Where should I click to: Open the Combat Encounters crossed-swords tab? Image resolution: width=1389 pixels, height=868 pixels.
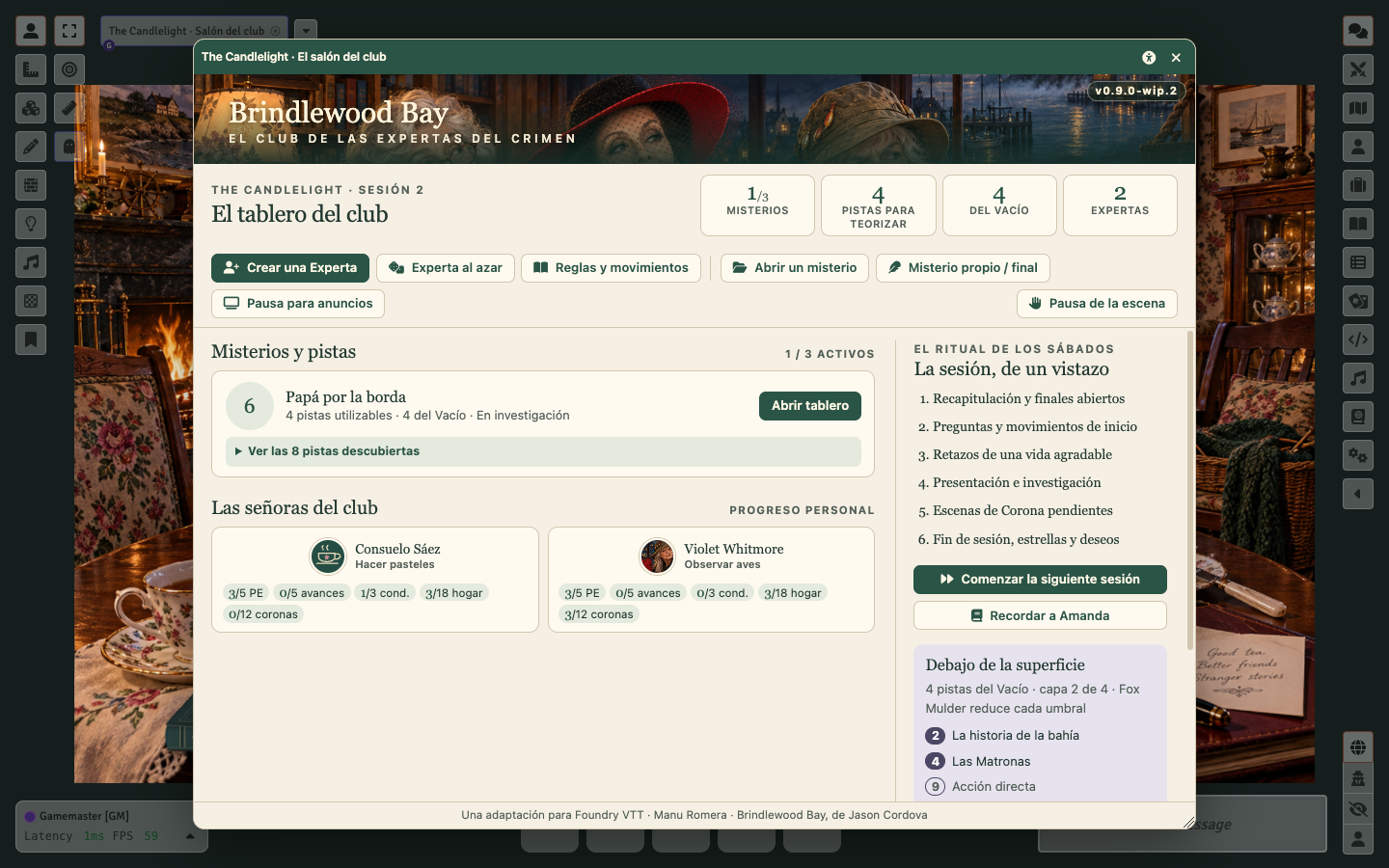(1358, 69)
